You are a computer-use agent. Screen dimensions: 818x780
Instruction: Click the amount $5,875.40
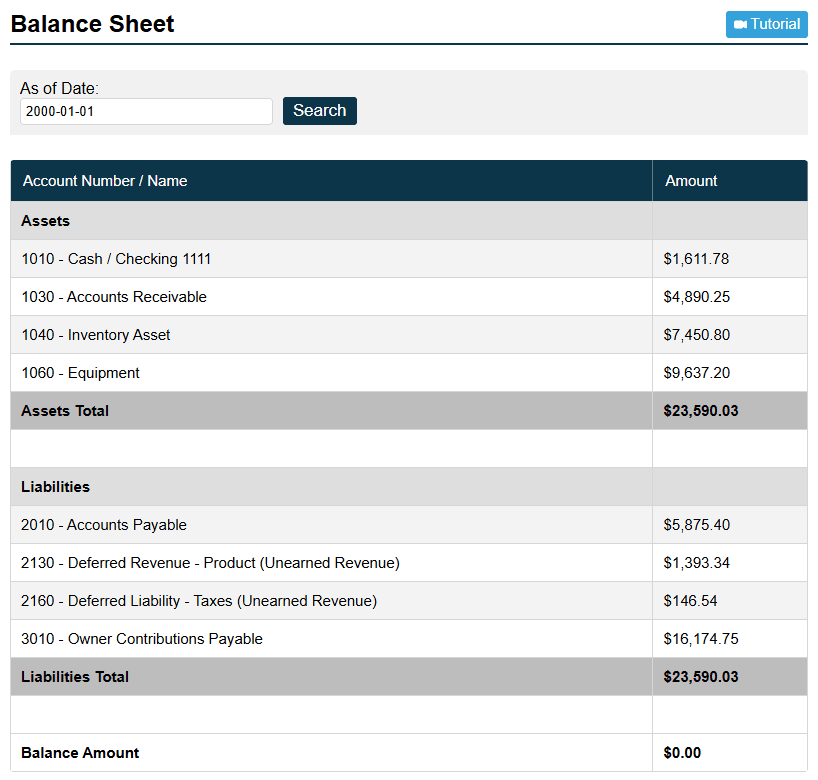tap(696, 525)
